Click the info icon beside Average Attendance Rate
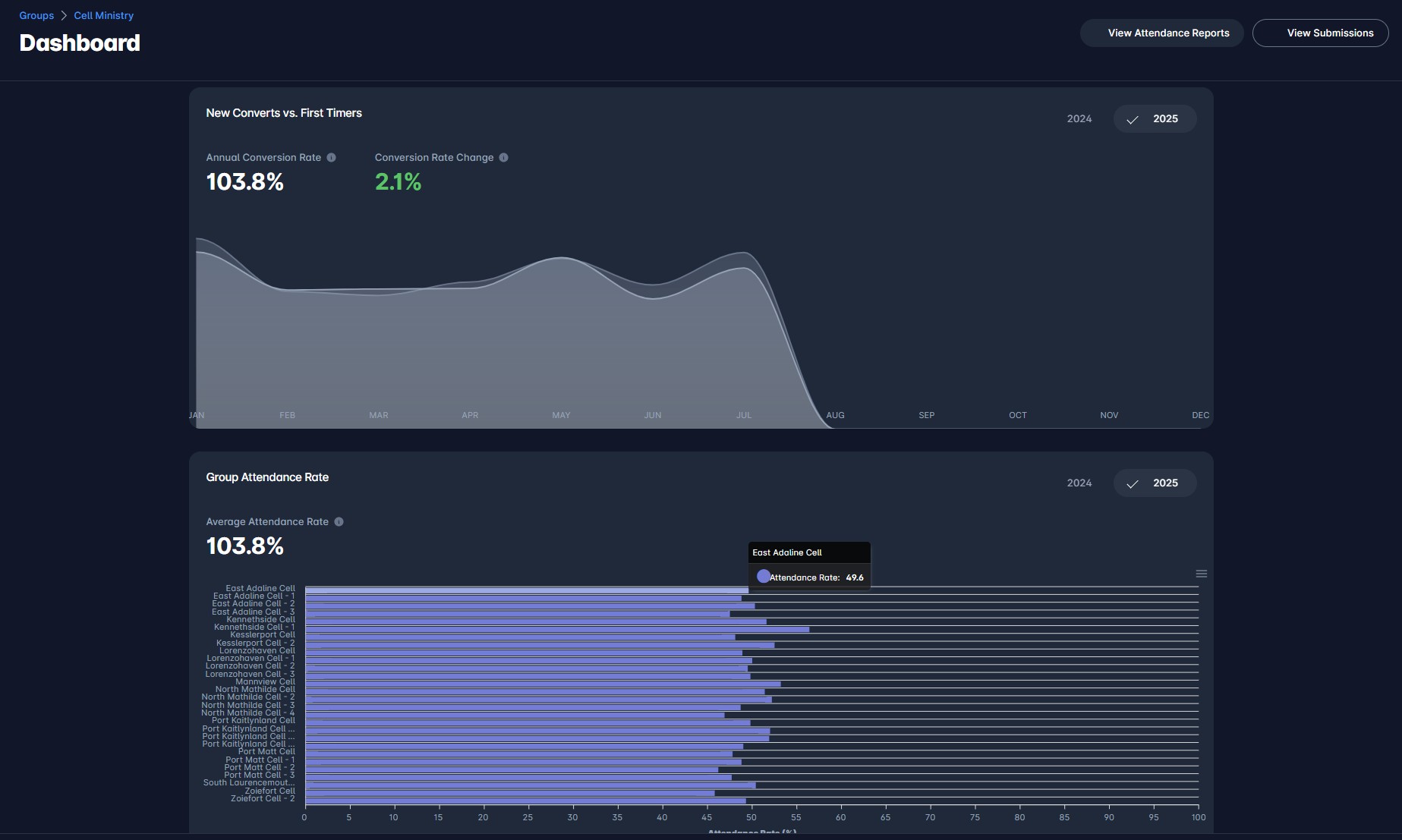The image size is (1402, 840). pos(339,522)
